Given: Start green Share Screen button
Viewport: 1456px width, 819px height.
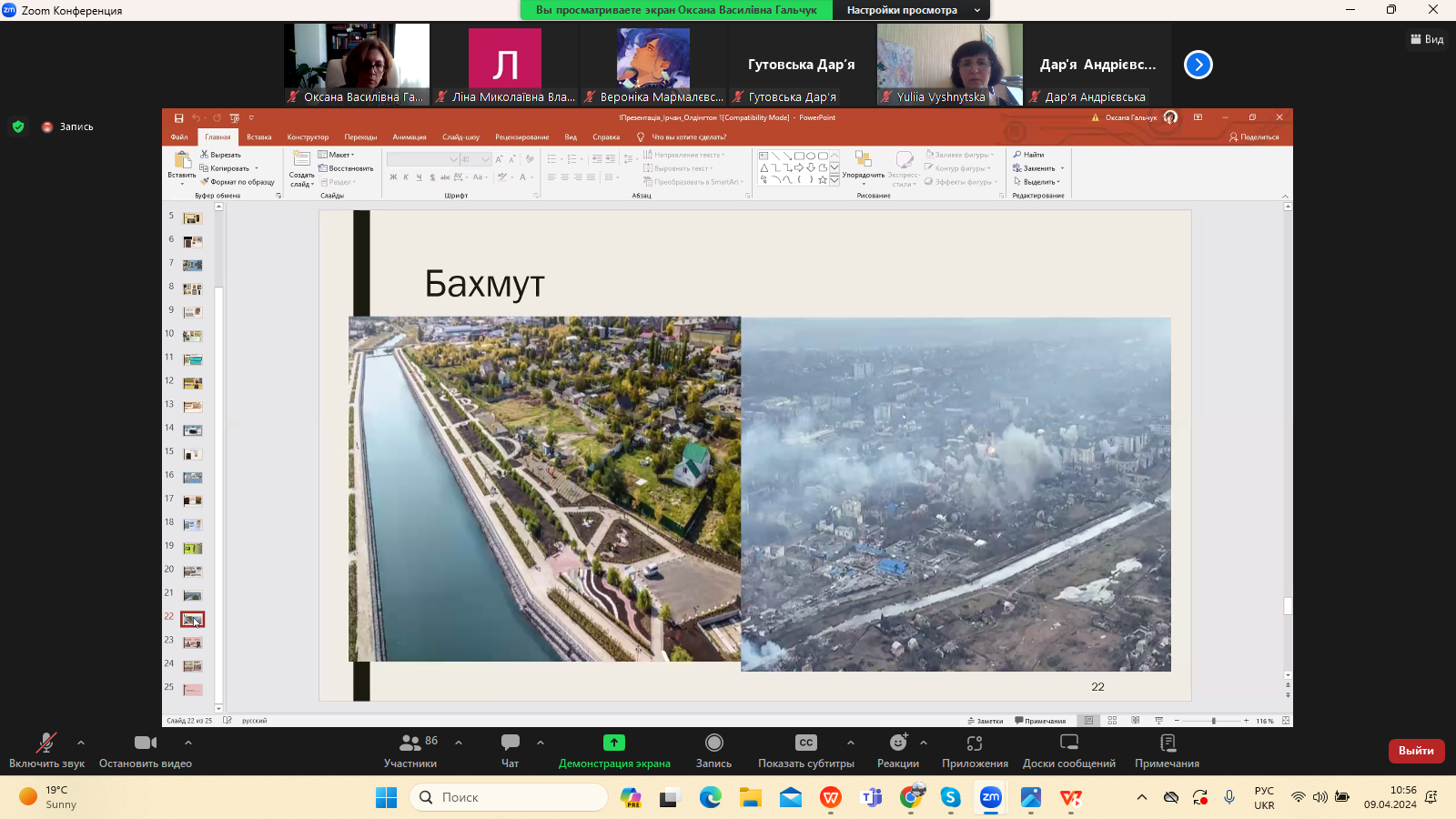Looking at the screenshot, I should pos(614,743).
